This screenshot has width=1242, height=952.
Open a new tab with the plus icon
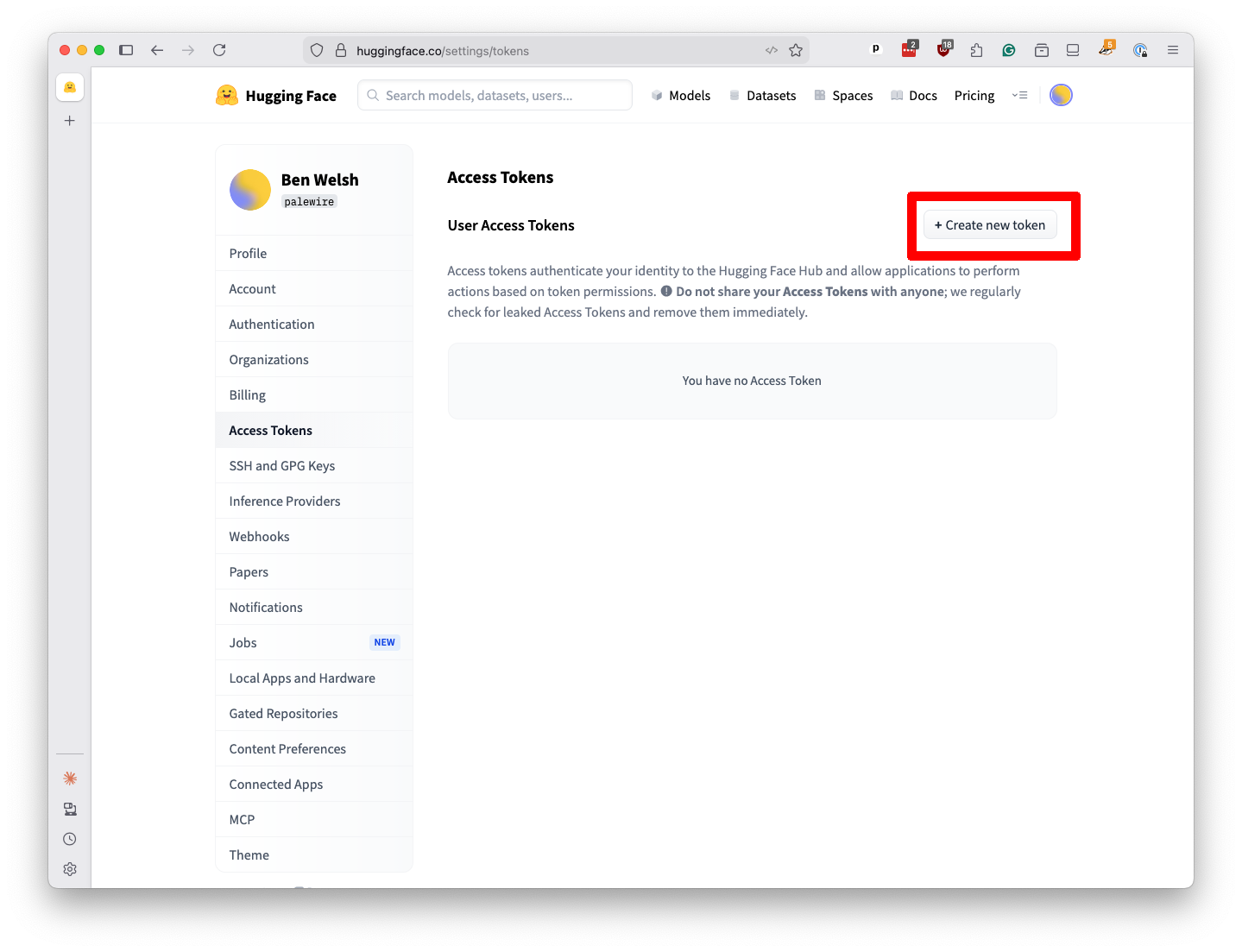tap(69, 120)
